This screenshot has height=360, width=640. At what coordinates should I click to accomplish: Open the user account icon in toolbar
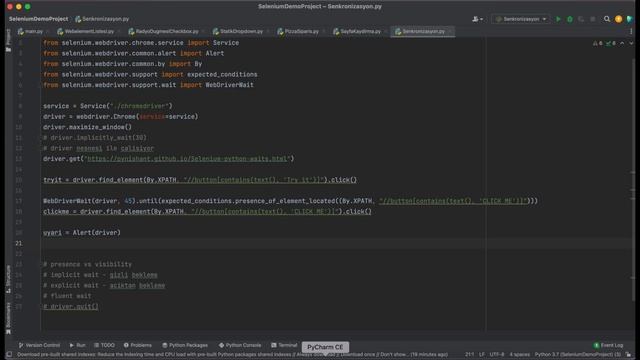tap(477, 19)
